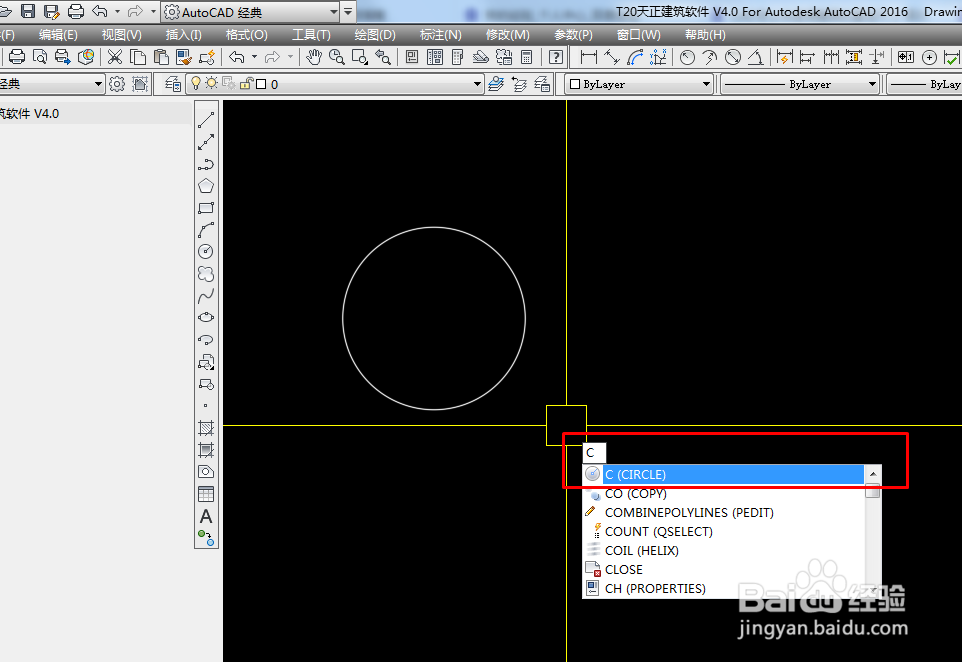Click the Center Mark tool
962x662 pixels.
[929, 58]
